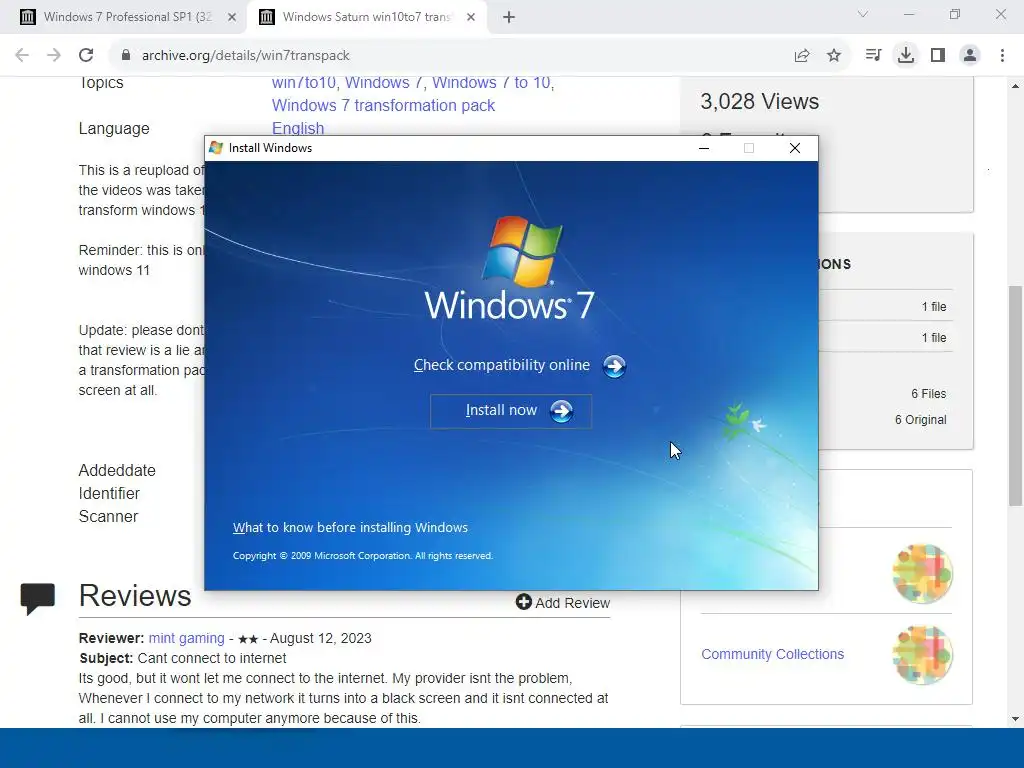Expand Chrome tab search chevron

(863, 14)
